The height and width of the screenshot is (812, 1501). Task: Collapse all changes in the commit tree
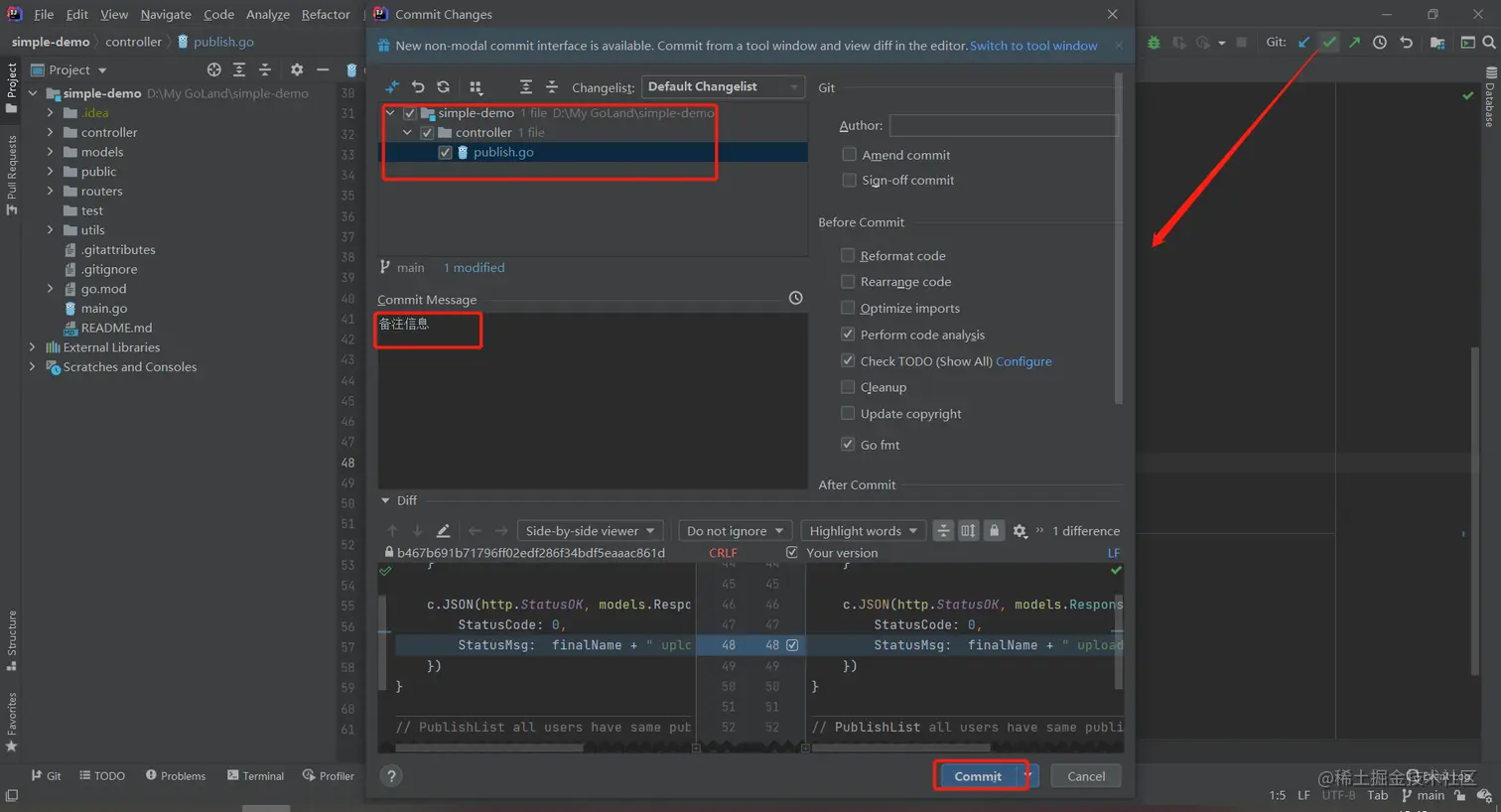pyautogui.click(x=552, y=87)
